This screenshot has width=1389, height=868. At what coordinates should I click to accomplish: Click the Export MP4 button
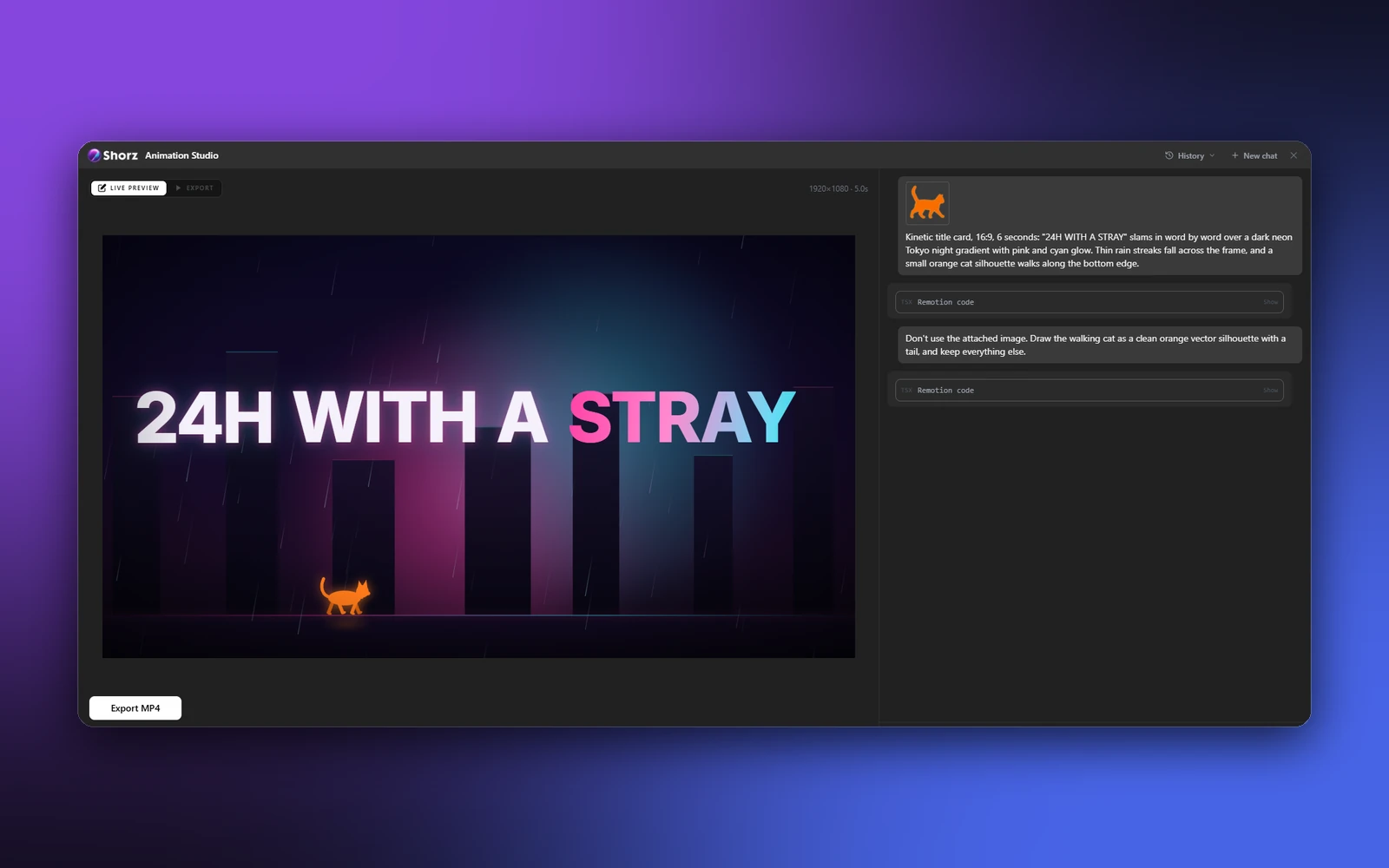pos(135,708)
